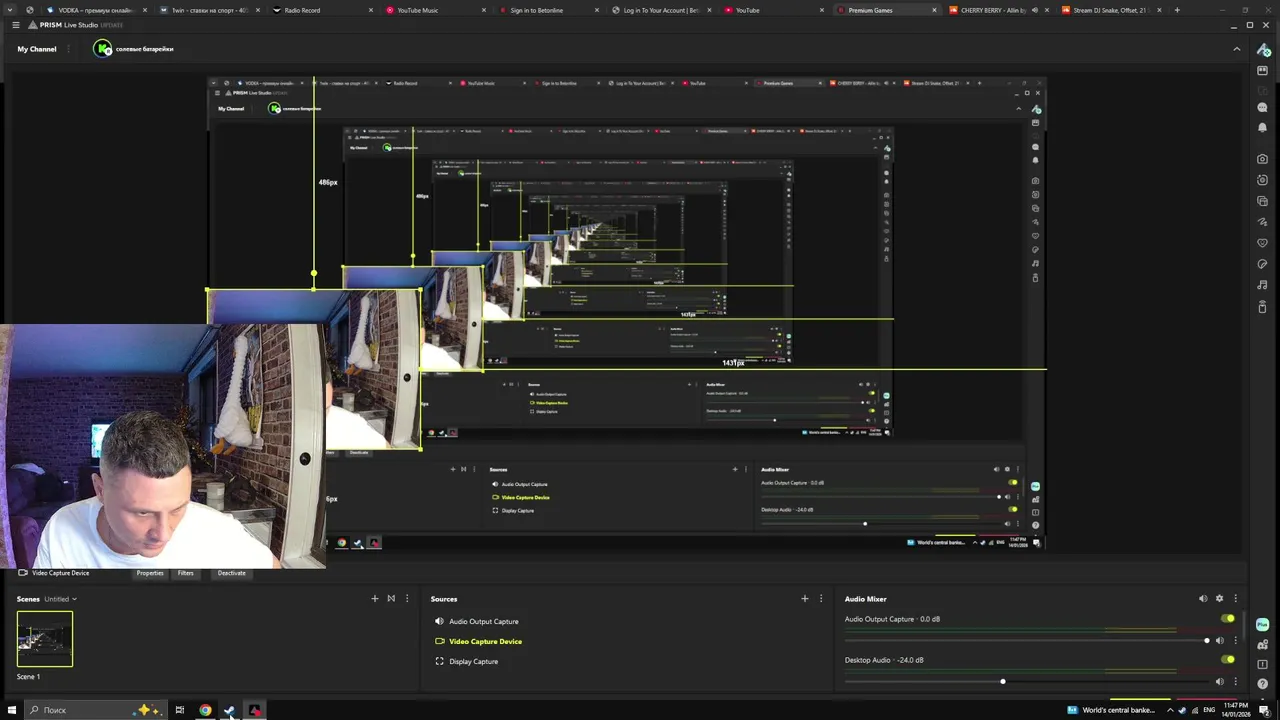Collapse the channel bar with chevron
Viewport: 1280px width, 720px height.
point(1236,48)
